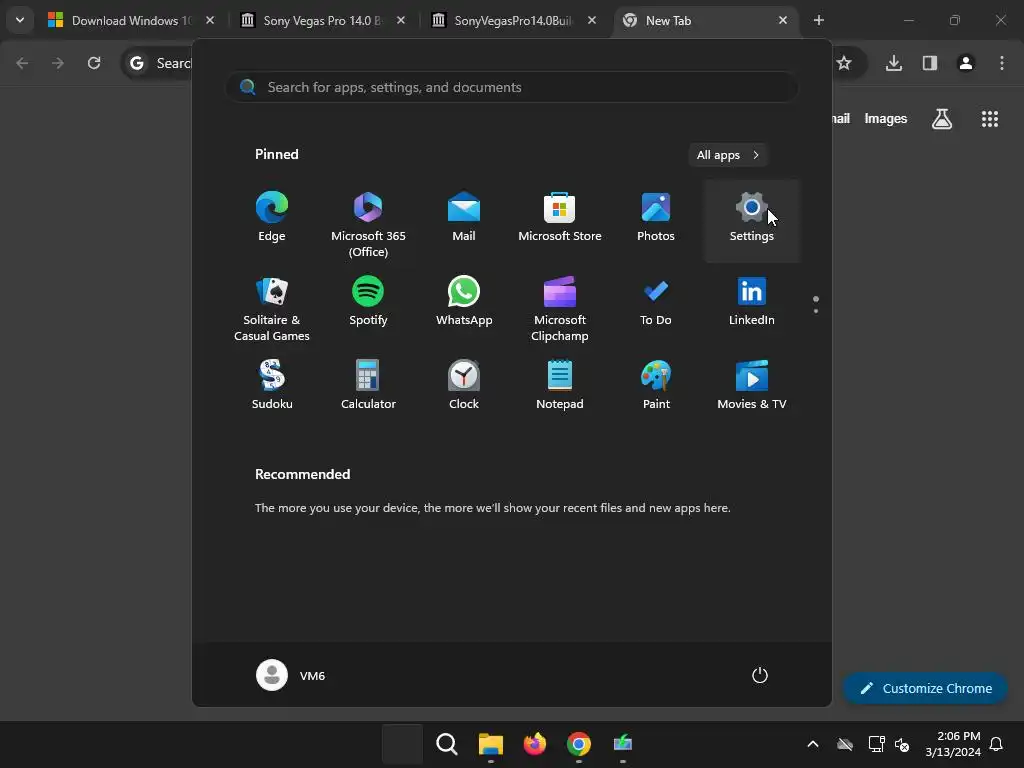Open the taskbar widgets/app icon next to Chrome
1024x768 pixels.
(x=623, y=744)
